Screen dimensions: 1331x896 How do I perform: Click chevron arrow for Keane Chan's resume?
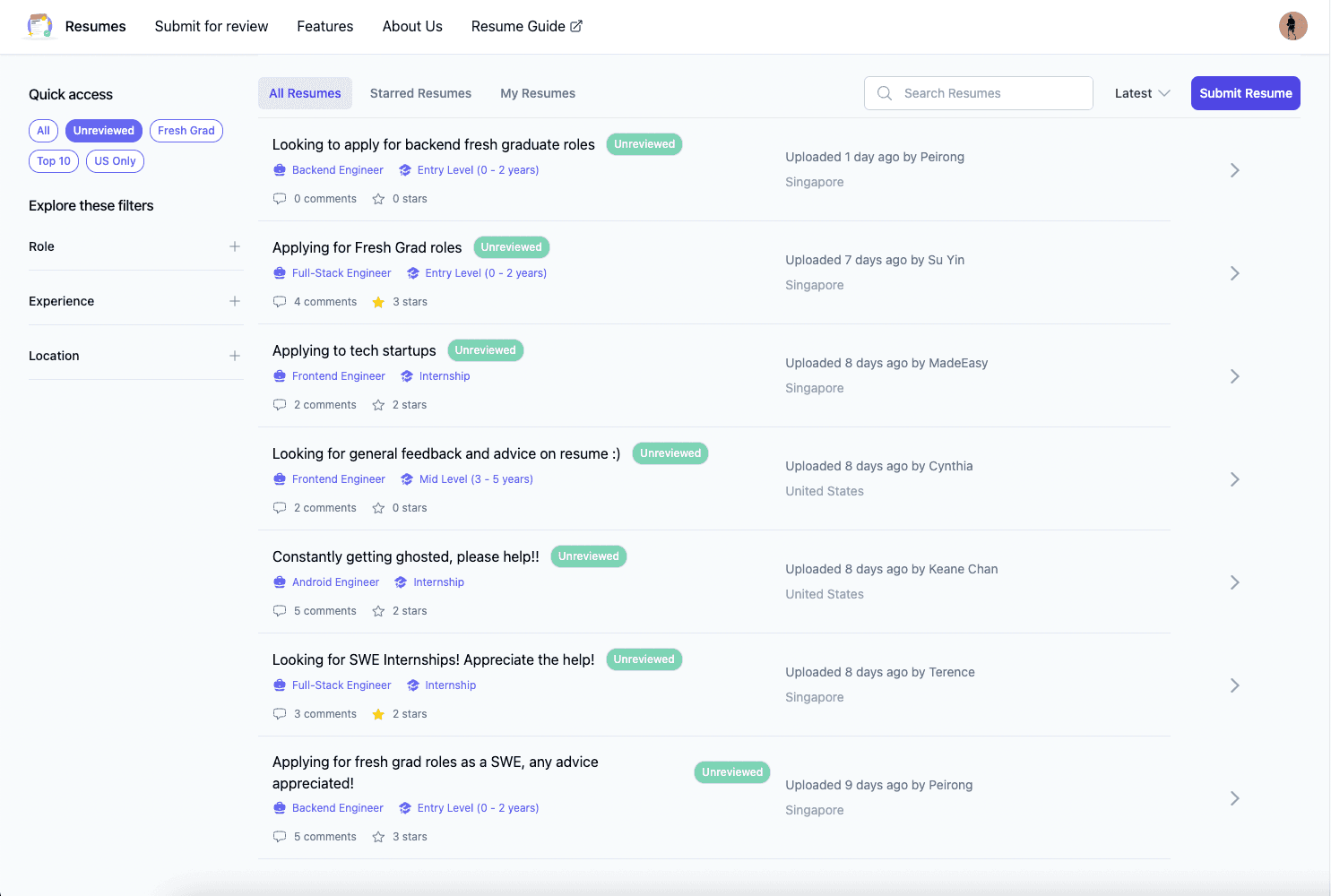(x=1234, y=582)
